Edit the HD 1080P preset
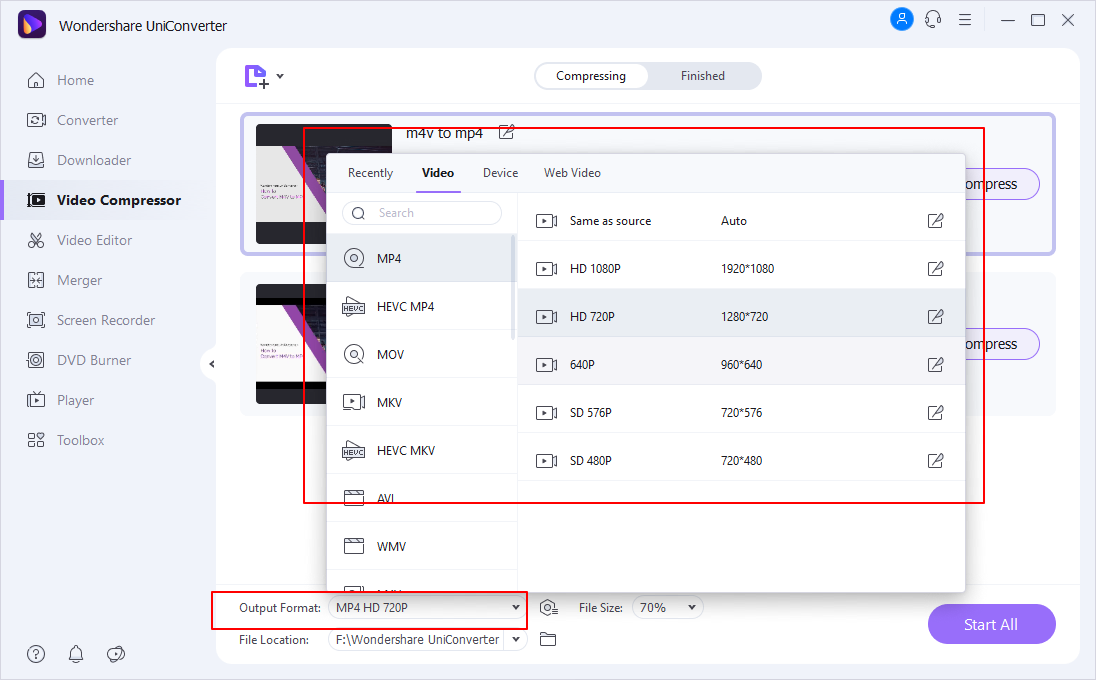 [x=935, y=268]
